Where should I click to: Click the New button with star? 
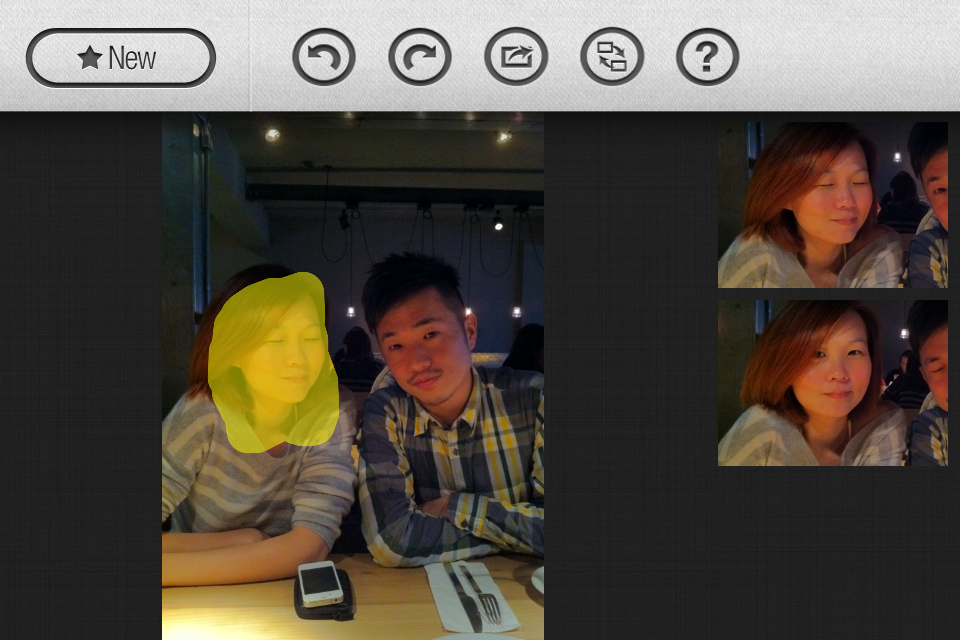click(121, 58)
